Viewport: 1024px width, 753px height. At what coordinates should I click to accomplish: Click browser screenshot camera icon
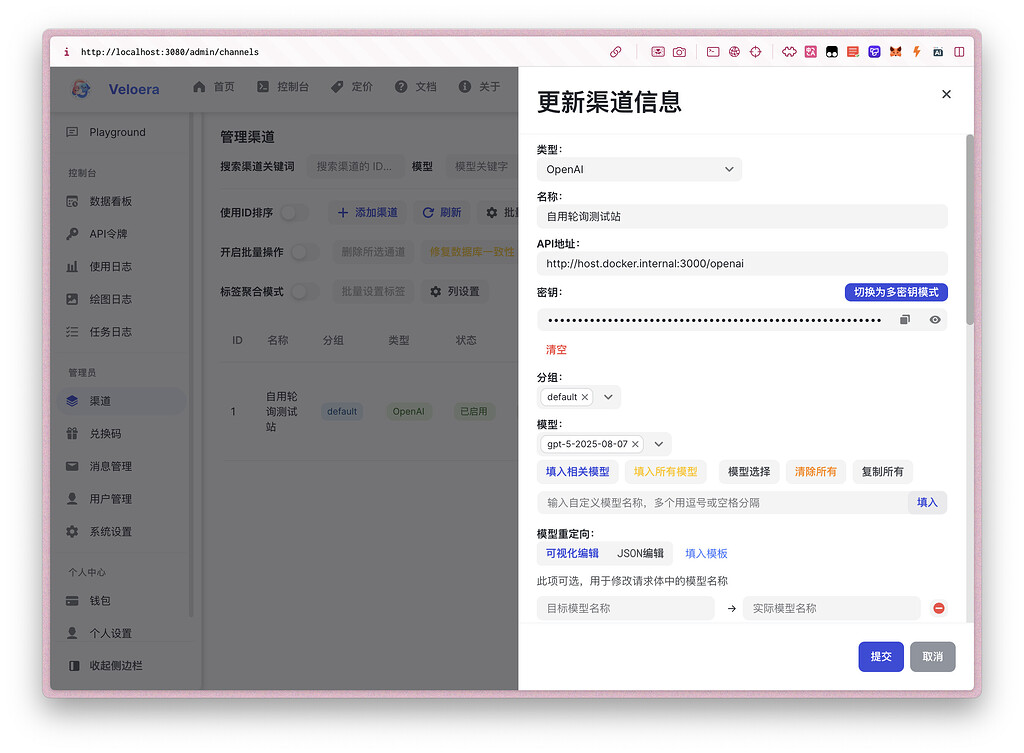[679, 52]
